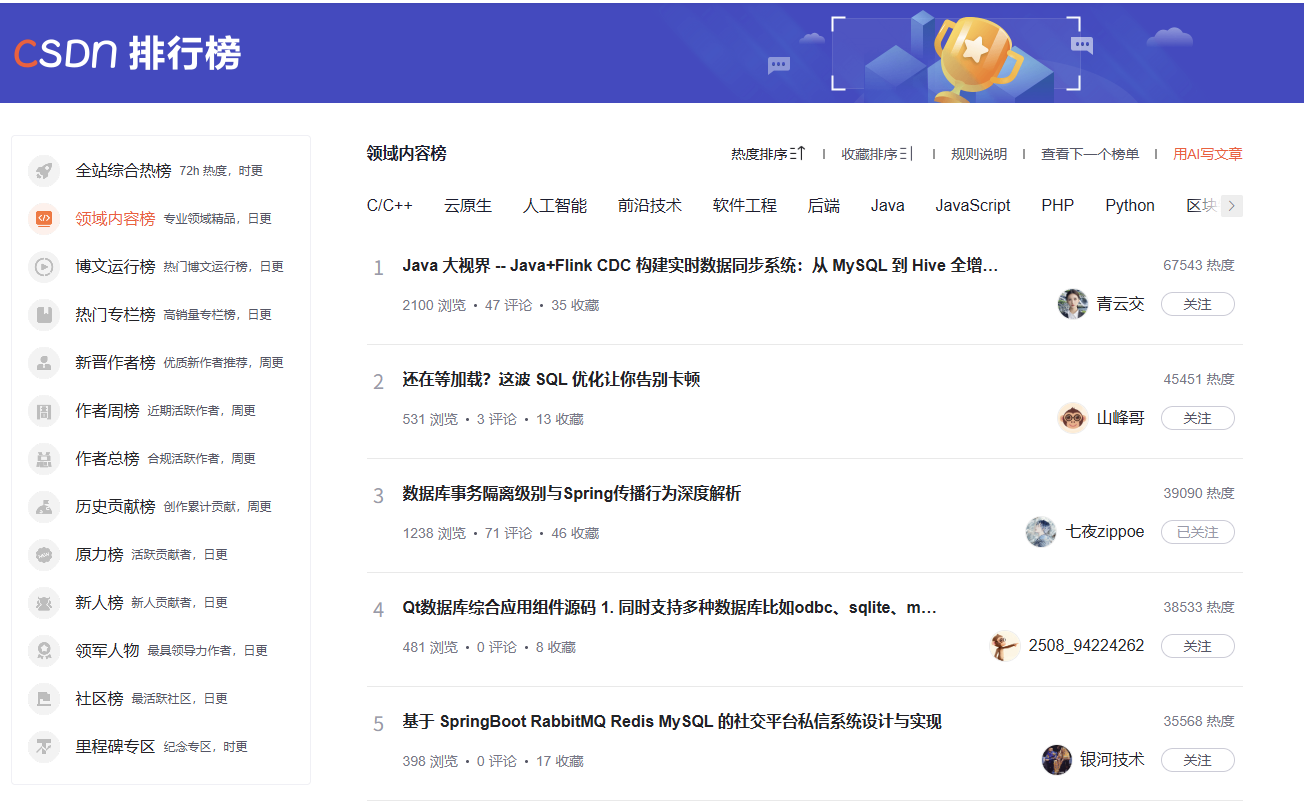Click 用AI写文章 link
This screenshot has width=1304, height=802.
1208,154
